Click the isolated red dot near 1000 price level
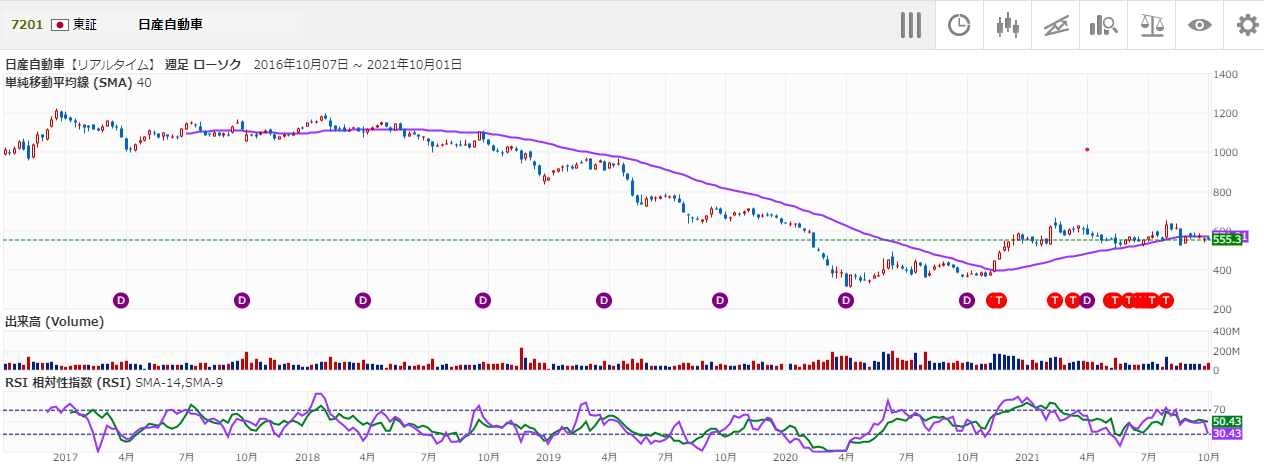 [x=1087, y=149]
